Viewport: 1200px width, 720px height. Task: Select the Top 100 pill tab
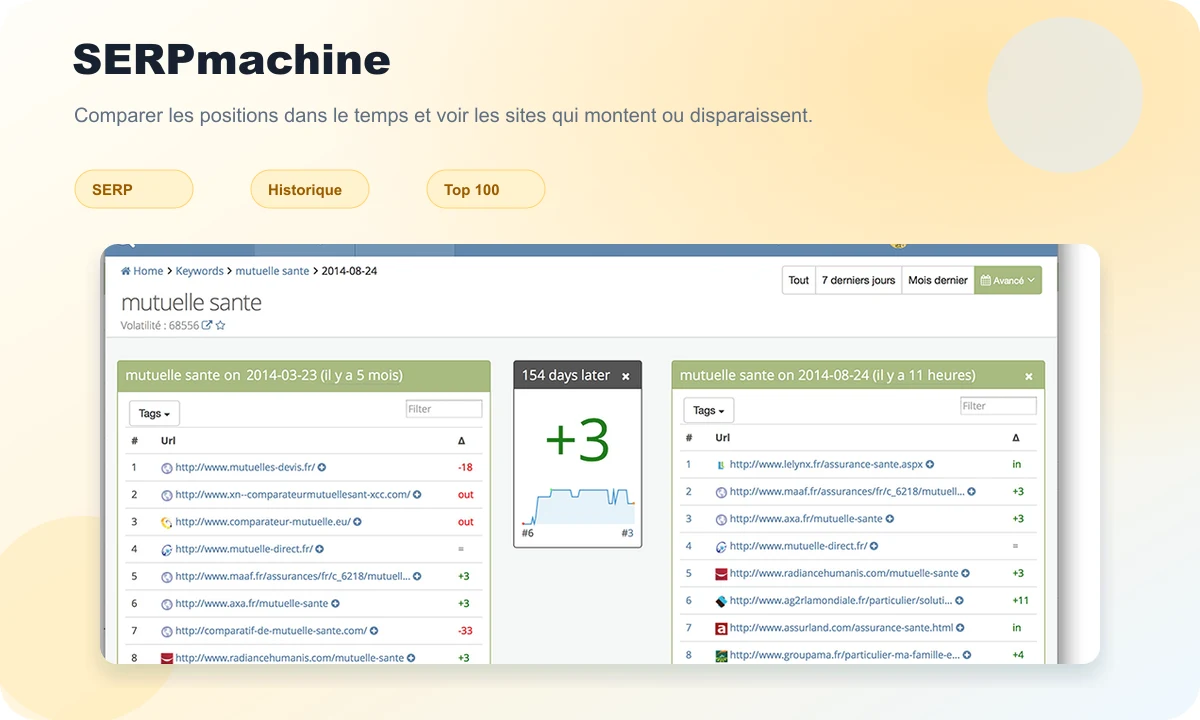(486, 189)
